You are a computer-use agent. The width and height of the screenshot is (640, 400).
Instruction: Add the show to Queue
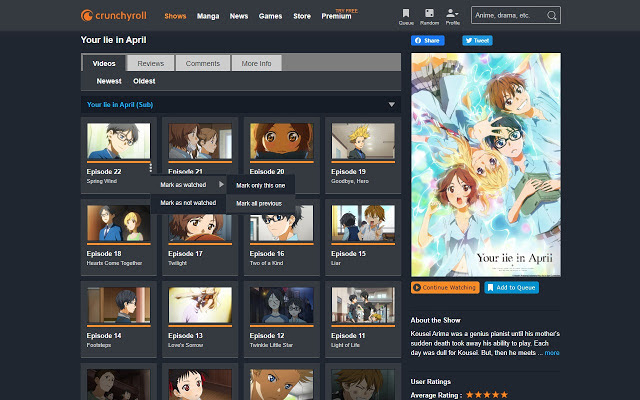[x=511, y=287]
